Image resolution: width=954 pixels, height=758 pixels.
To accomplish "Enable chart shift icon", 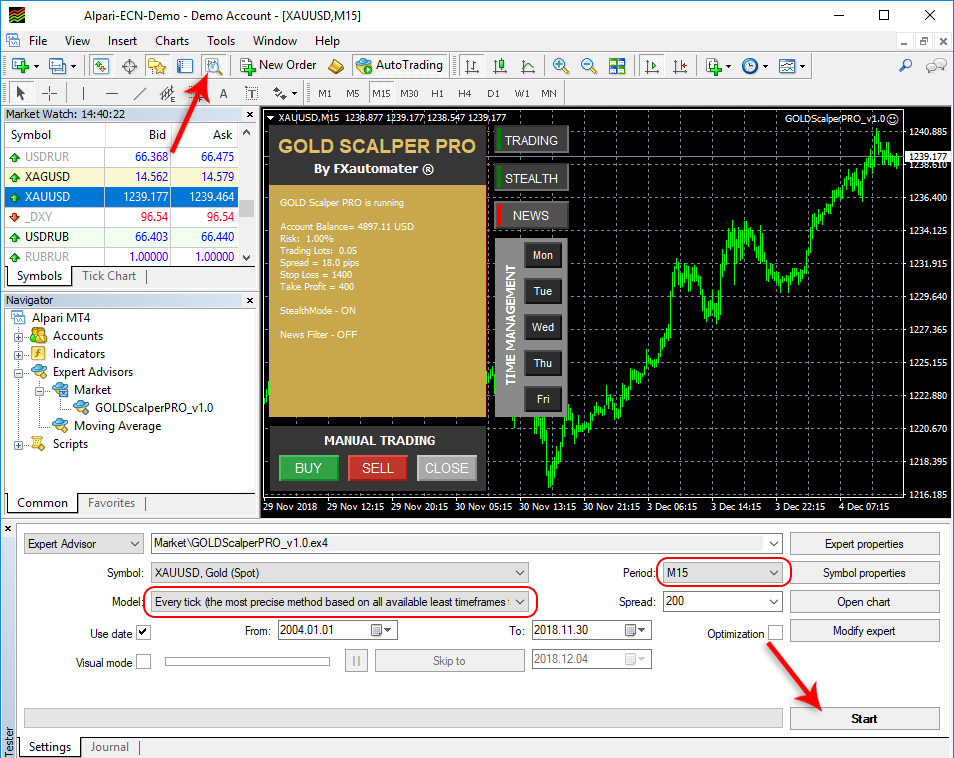I will [680, 66].
